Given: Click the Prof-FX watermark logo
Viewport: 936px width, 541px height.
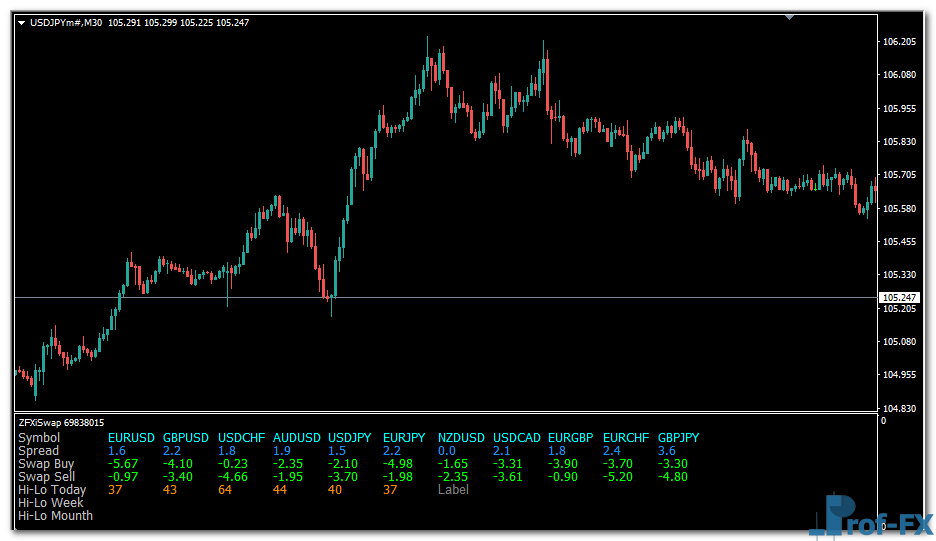Looking at the screenshot, I should pos(870,518).
